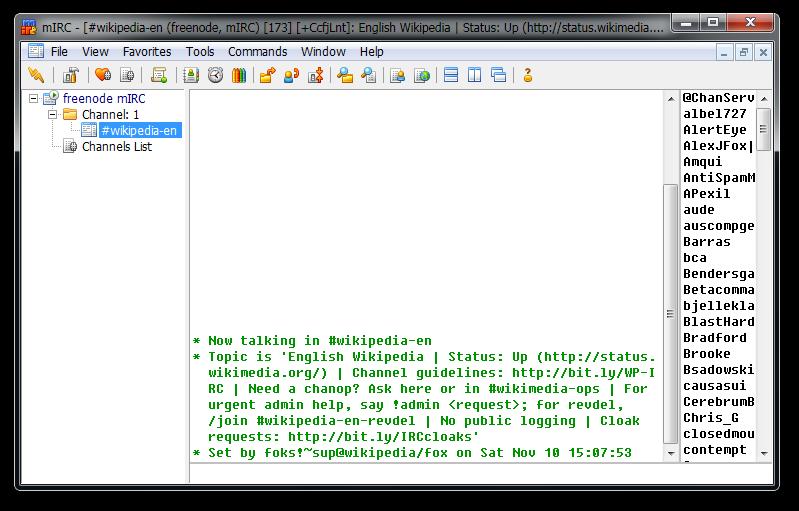Open Colors via the colored books icon
This screenshot has height=511, width=799.
[x=238, y=75]
